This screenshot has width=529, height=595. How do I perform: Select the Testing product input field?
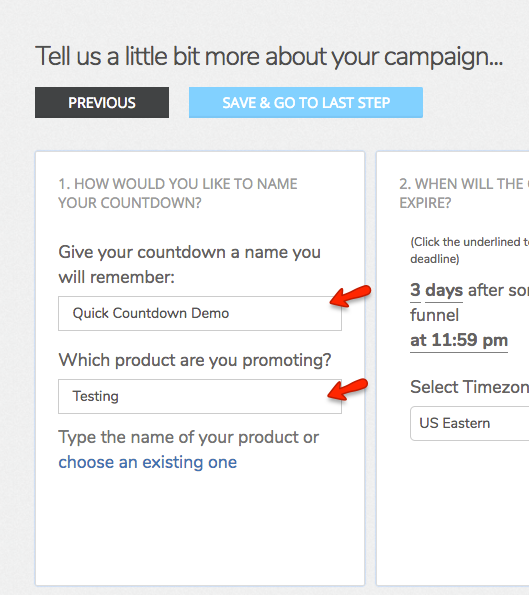200,396
